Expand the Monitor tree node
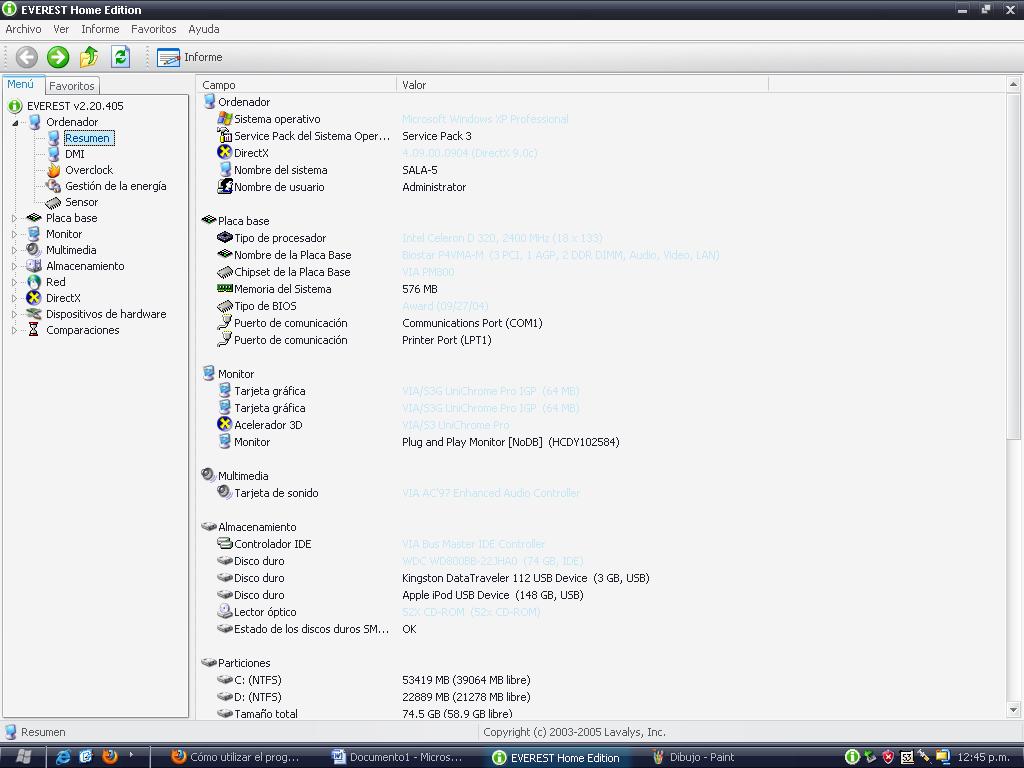The width and height of the screenshot is (1024, 768). (14, 234)
